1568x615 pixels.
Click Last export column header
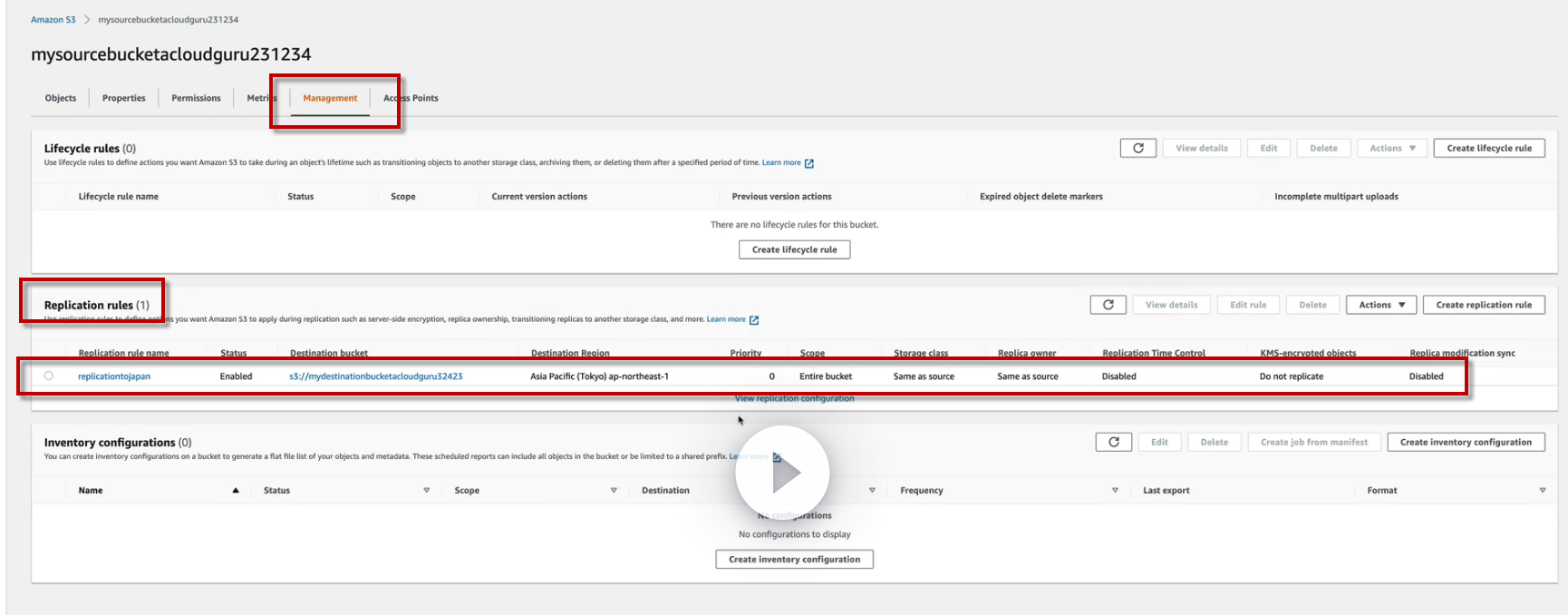point(1166,491)
